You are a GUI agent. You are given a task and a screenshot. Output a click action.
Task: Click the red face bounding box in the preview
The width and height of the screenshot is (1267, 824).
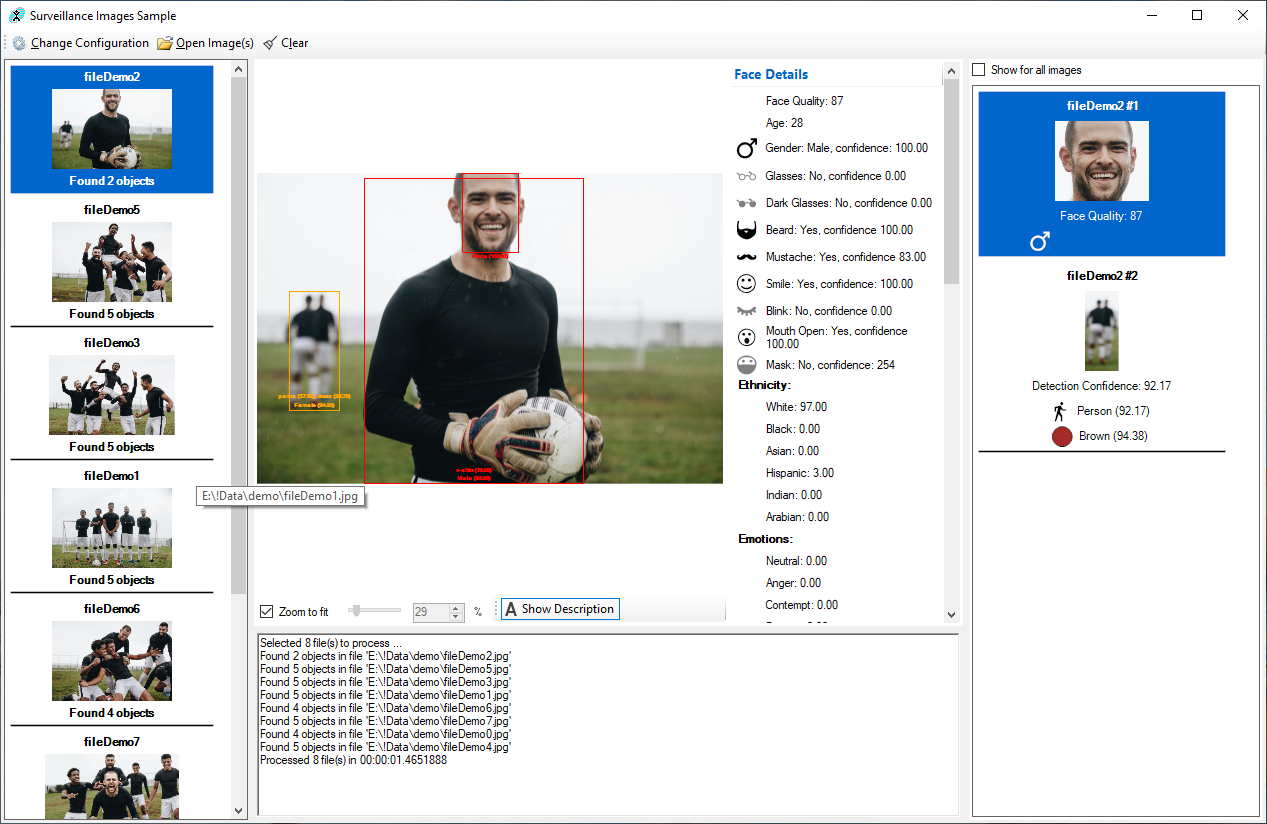pos(490,213)
